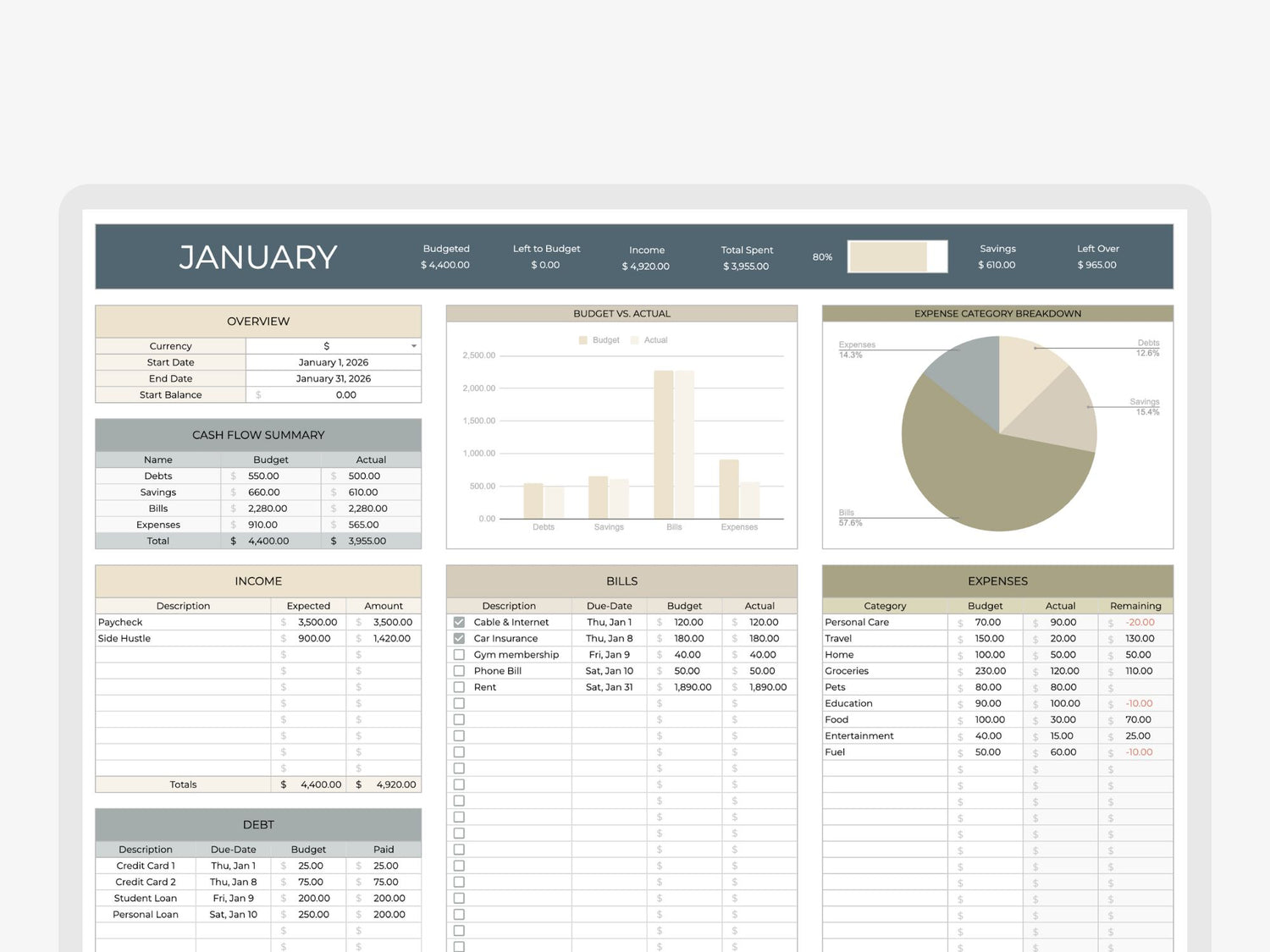Click the Actual legend swatch in chart
This screenshot has width=1270, height=952.
(x=634, y=340)
